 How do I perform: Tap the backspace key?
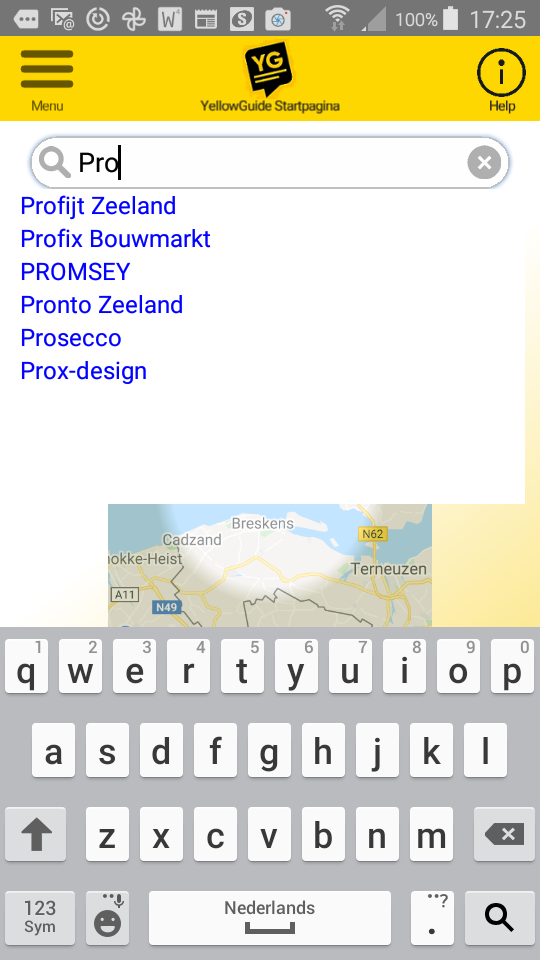[x=504, y=834]
